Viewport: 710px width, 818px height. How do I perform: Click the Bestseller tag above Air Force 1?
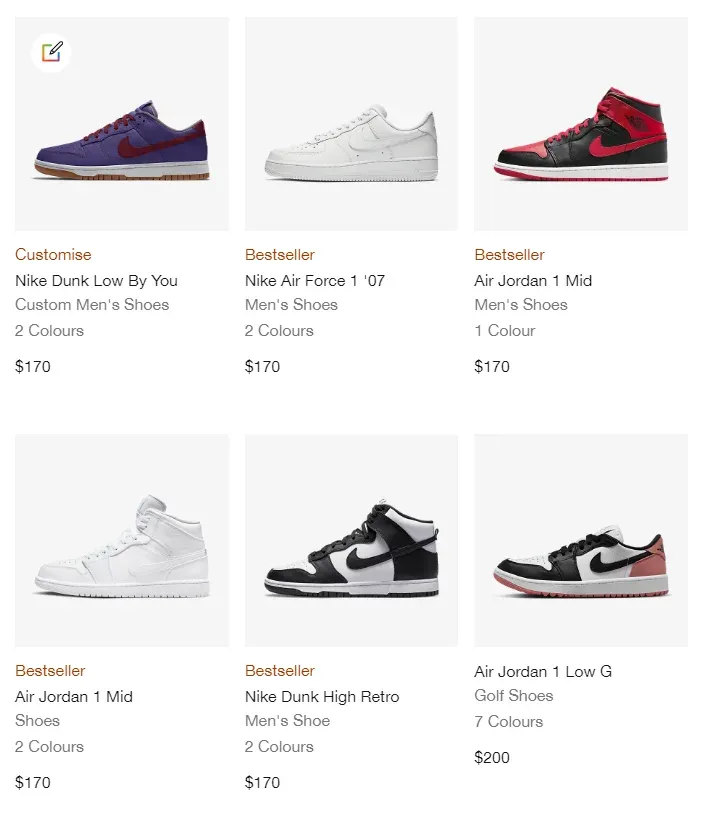[x=279, y=255]
